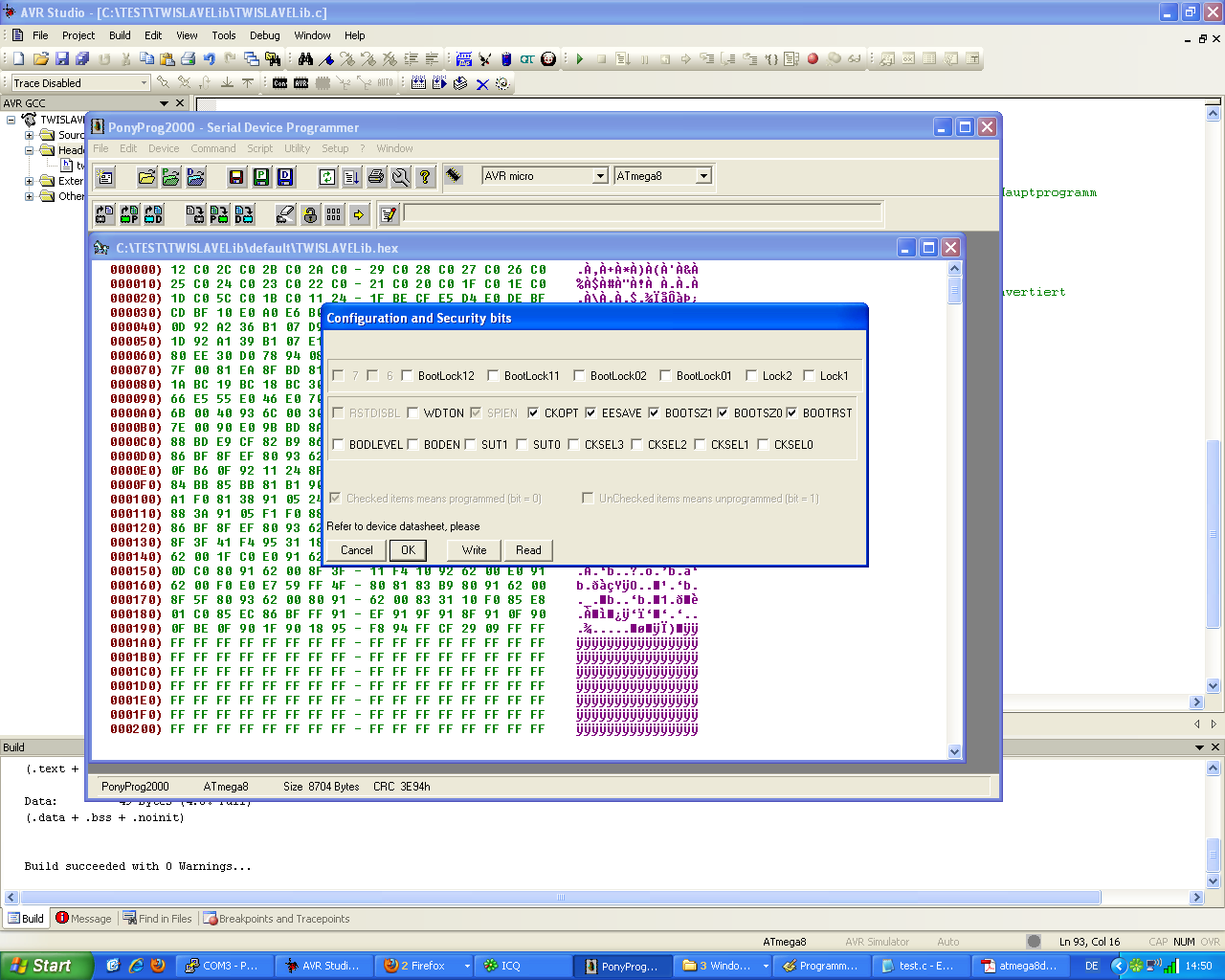Toggle the CKSEL0 fuse checkbox
Image resolution: width=1225 pixels, height=980 pixels.
[763, 445]
